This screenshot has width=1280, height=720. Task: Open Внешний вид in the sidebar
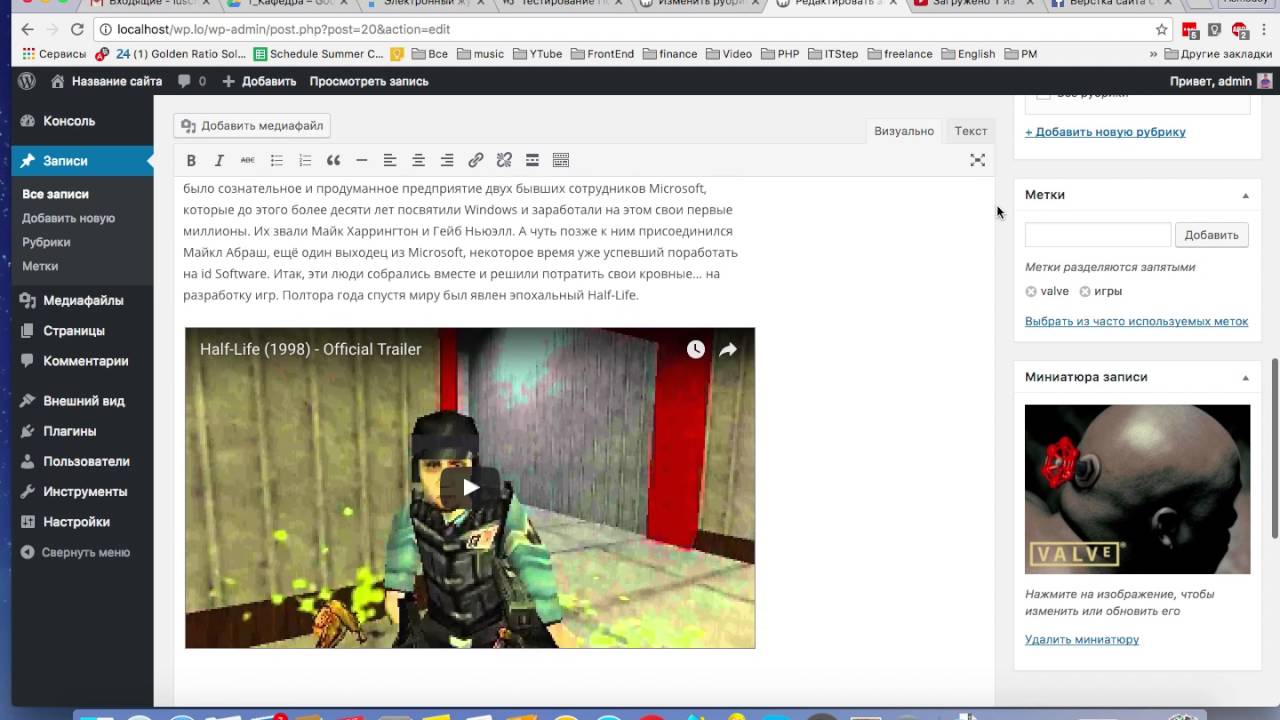point(82,401)
